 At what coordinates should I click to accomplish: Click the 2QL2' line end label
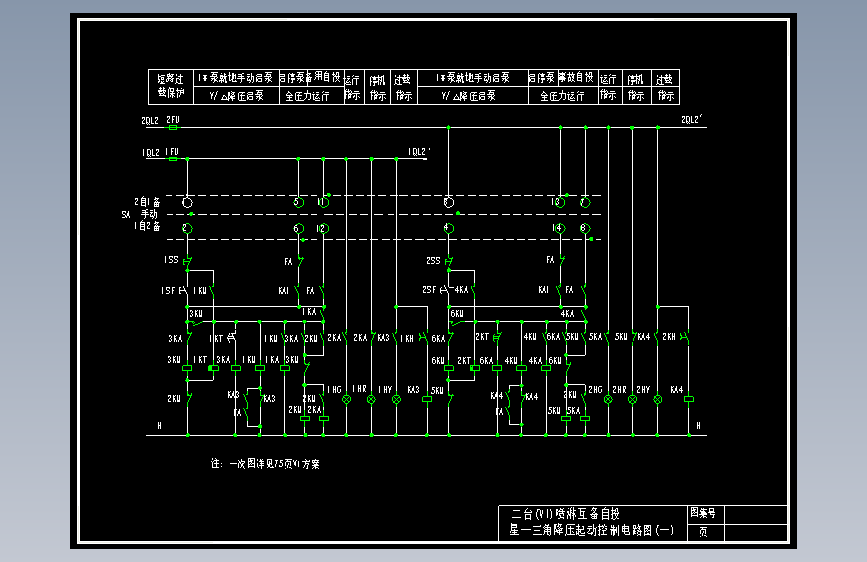tap(692, 119)
